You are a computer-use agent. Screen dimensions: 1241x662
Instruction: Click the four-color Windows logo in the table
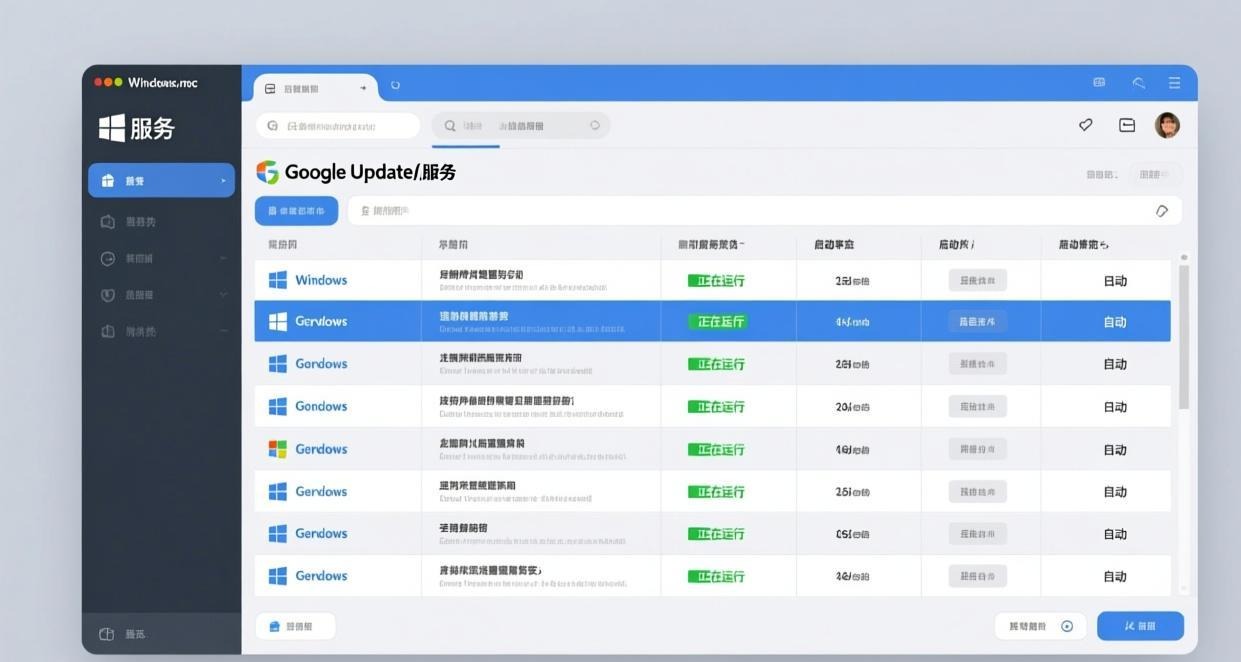tap(278, 449)
